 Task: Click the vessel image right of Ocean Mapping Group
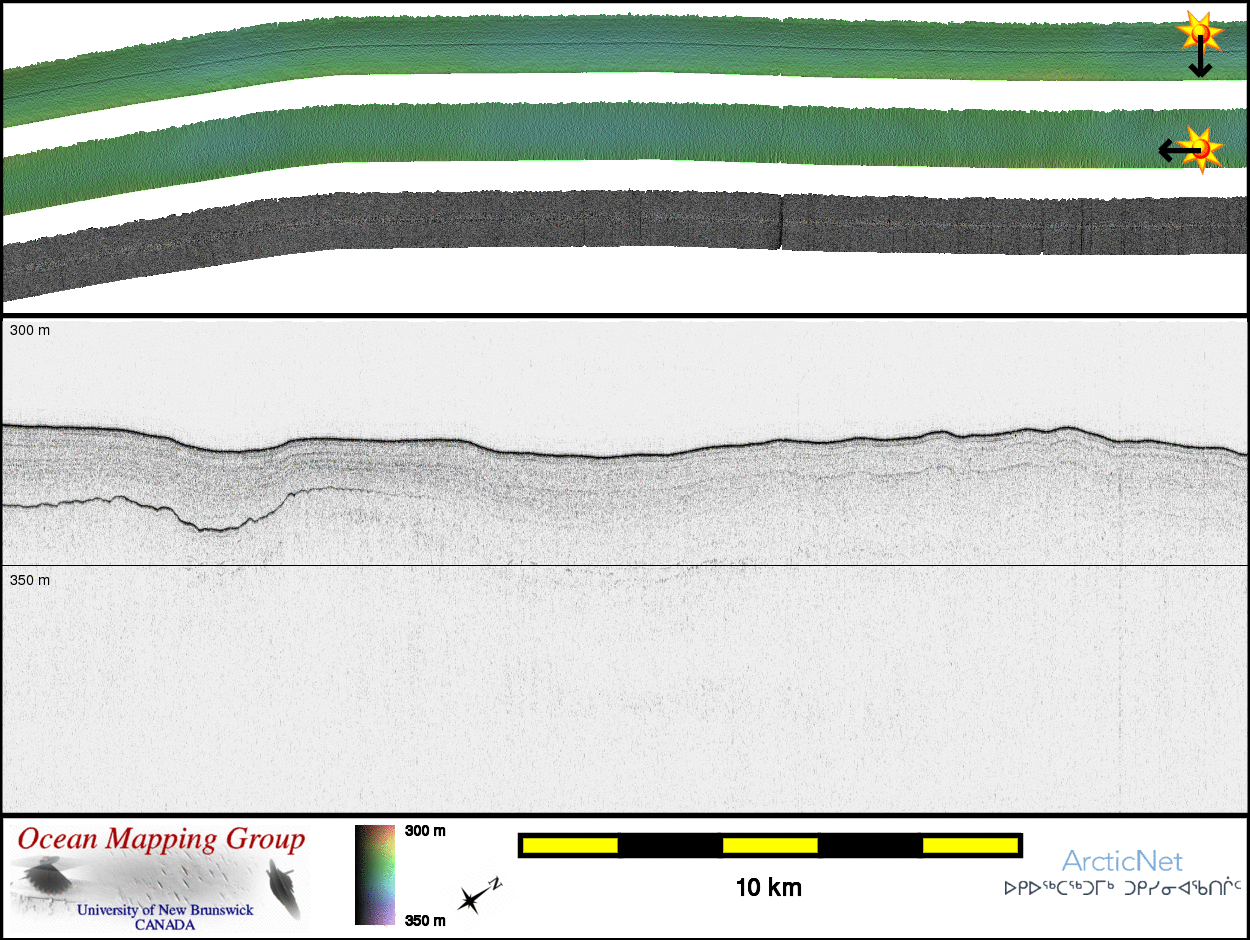click(x=285, y=888)
